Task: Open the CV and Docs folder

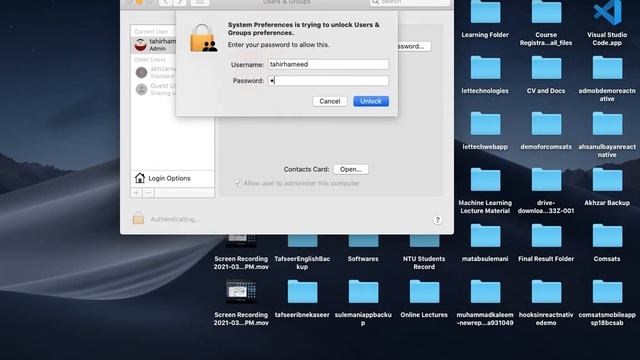Action: coord(546,68)
